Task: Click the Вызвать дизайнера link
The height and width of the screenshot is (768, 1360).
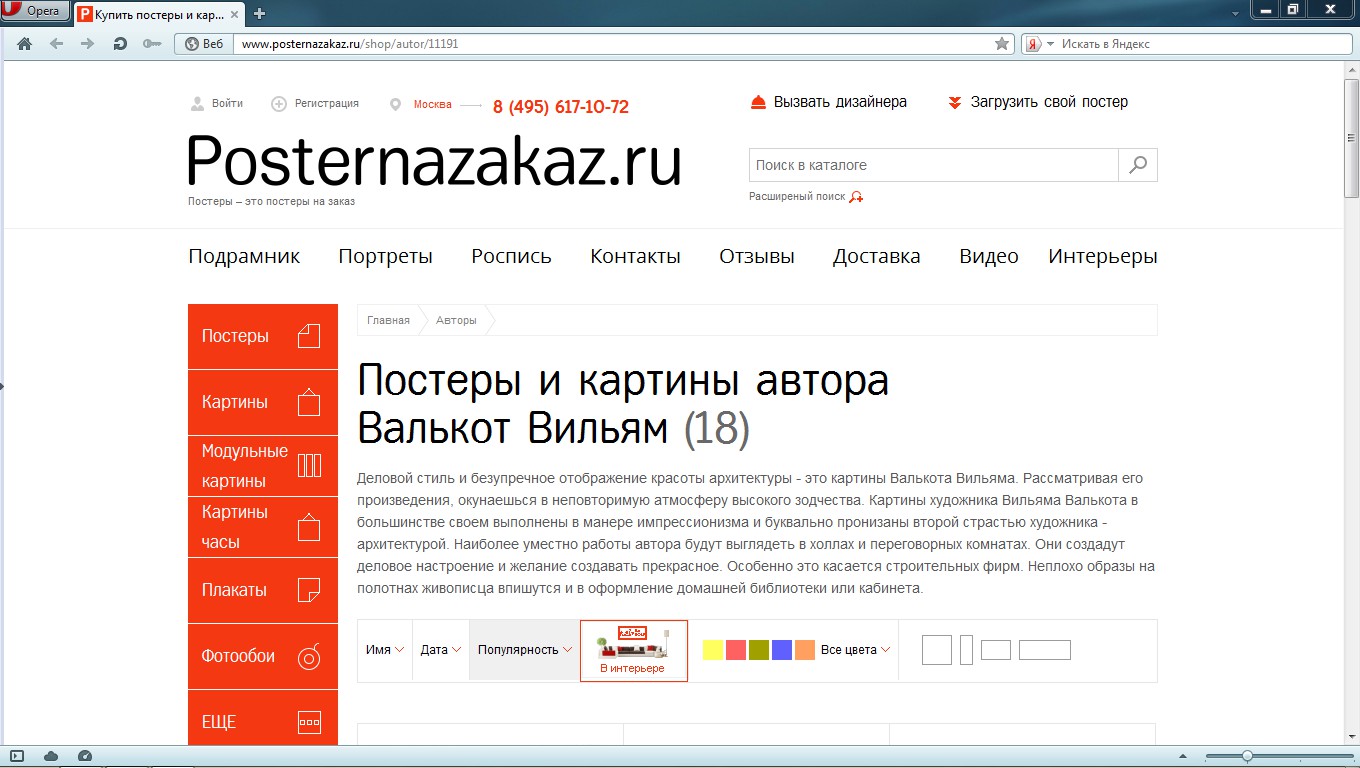Action: pyautogui.click(x=840, y=102)
